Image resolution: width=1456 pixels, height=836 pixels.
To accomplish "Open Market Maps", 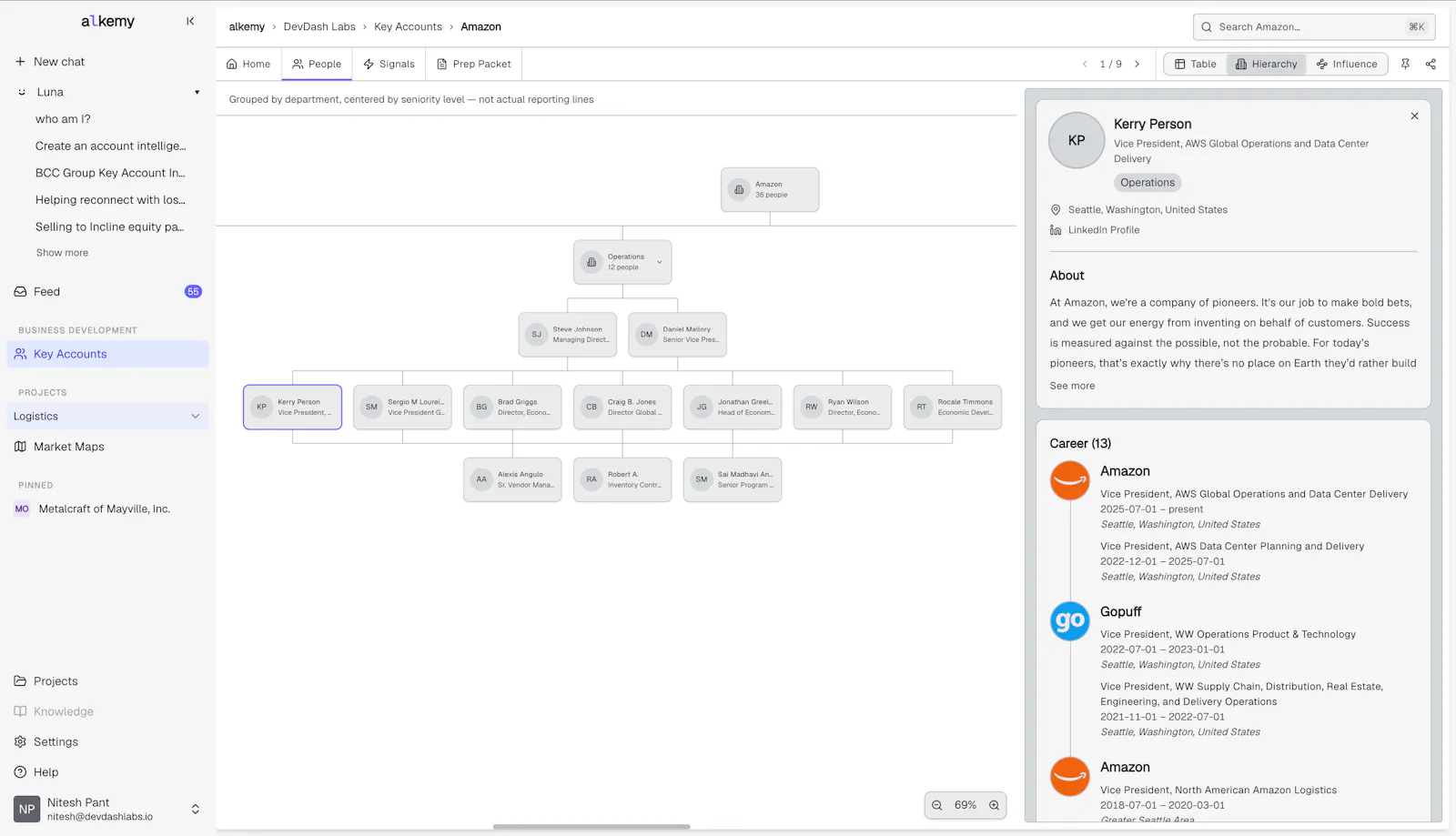I will [69, 447].
